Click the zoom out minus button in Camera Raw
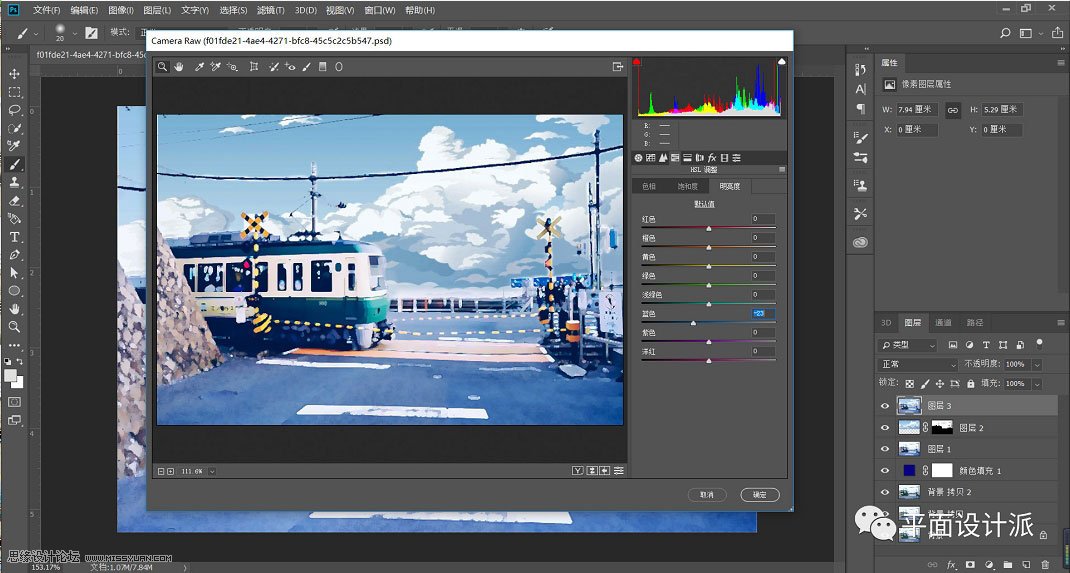 point(161,471)
